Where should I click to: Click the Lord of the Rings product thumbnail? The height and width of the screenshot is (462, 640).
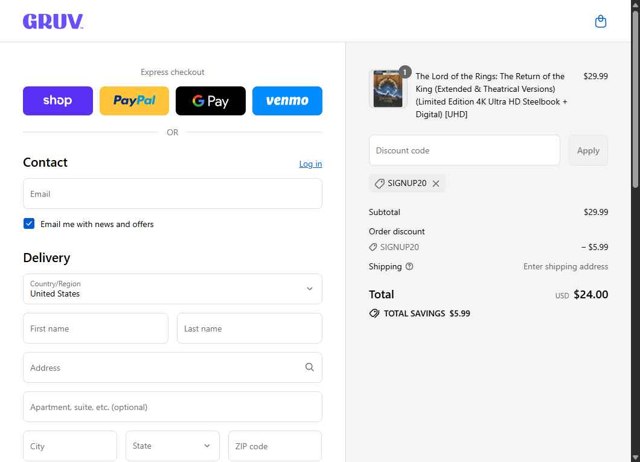(x=388, y=89)
